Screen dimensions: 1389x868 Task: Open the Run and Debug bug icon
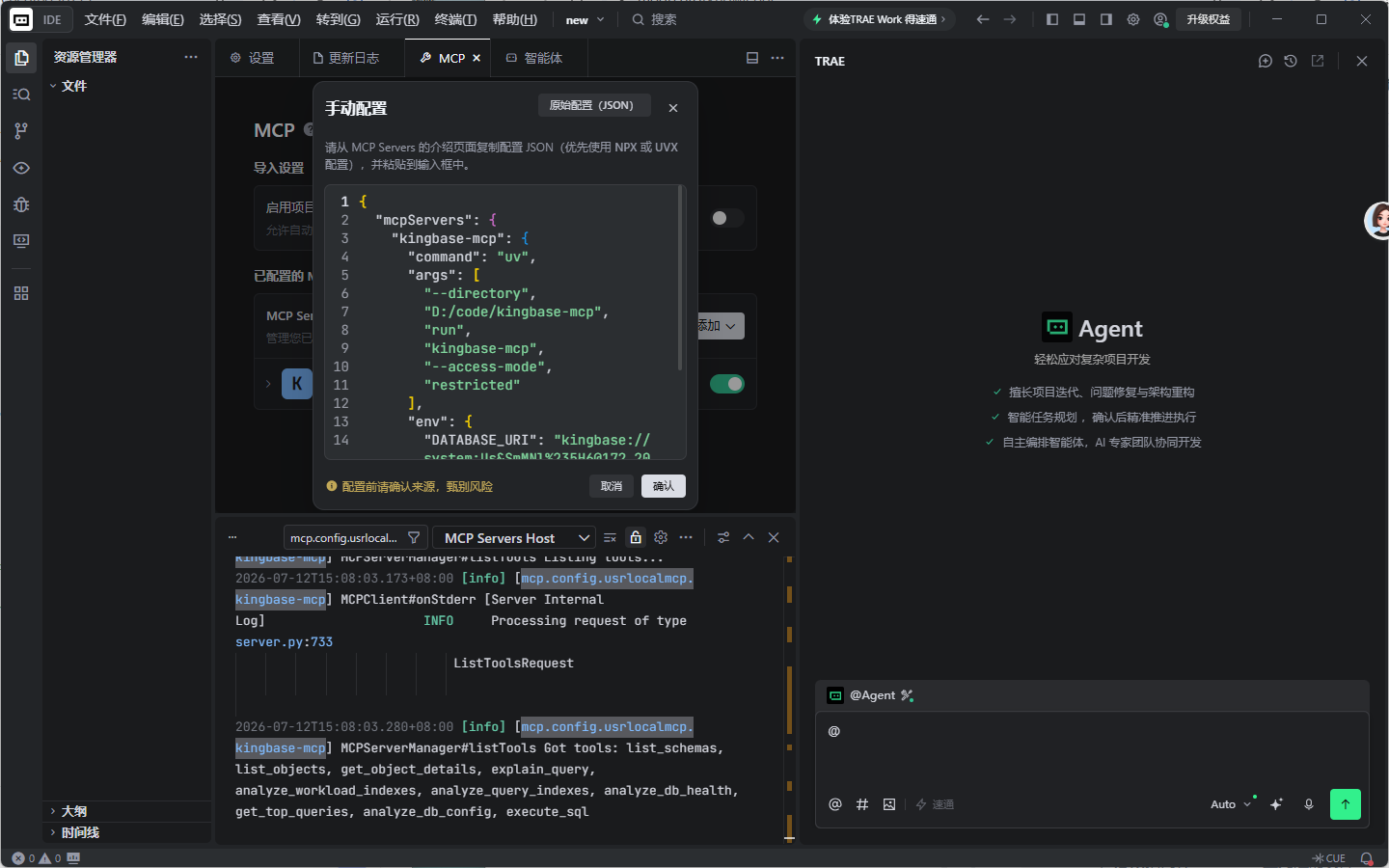click(21, 204)
